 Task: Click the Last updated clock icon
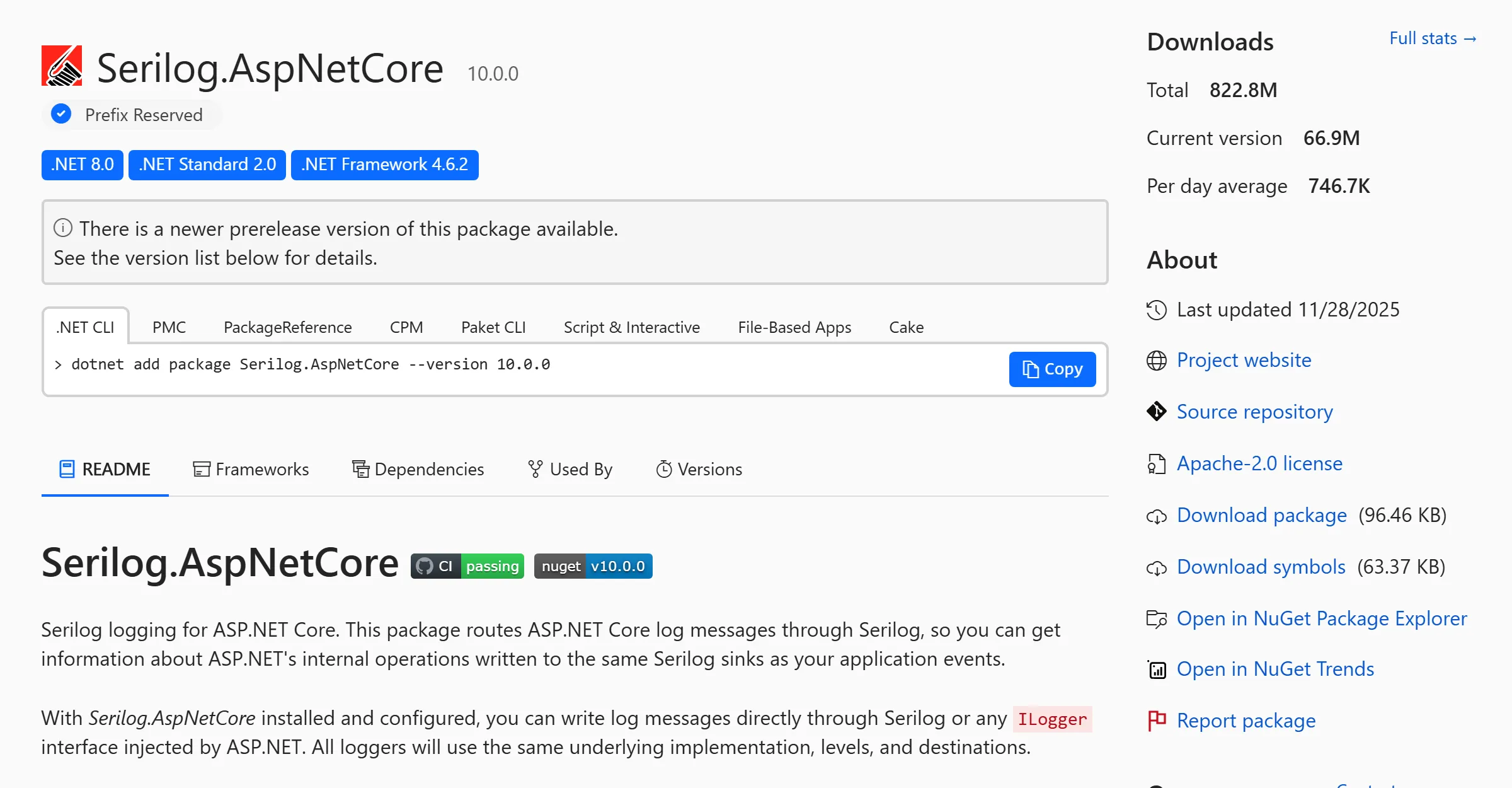[1157, 310]
